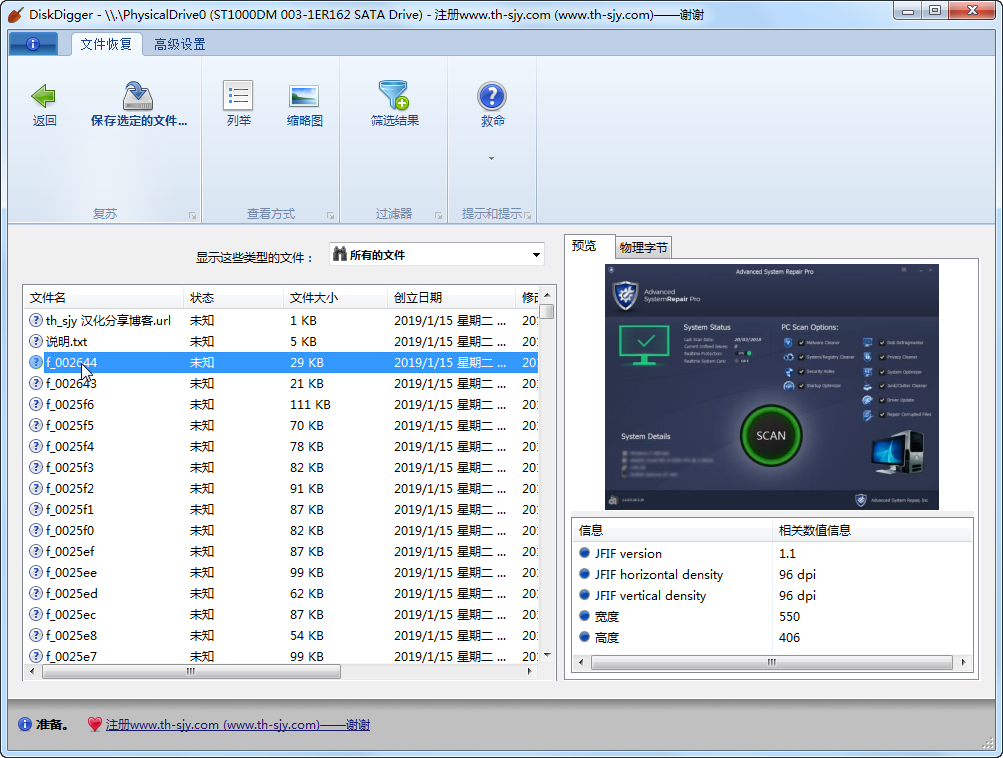Image resolution: width=1003 pixels, height=758 pixels.
Task: Click the info panel horizontal scrollbar
Action: pos(770,662)
